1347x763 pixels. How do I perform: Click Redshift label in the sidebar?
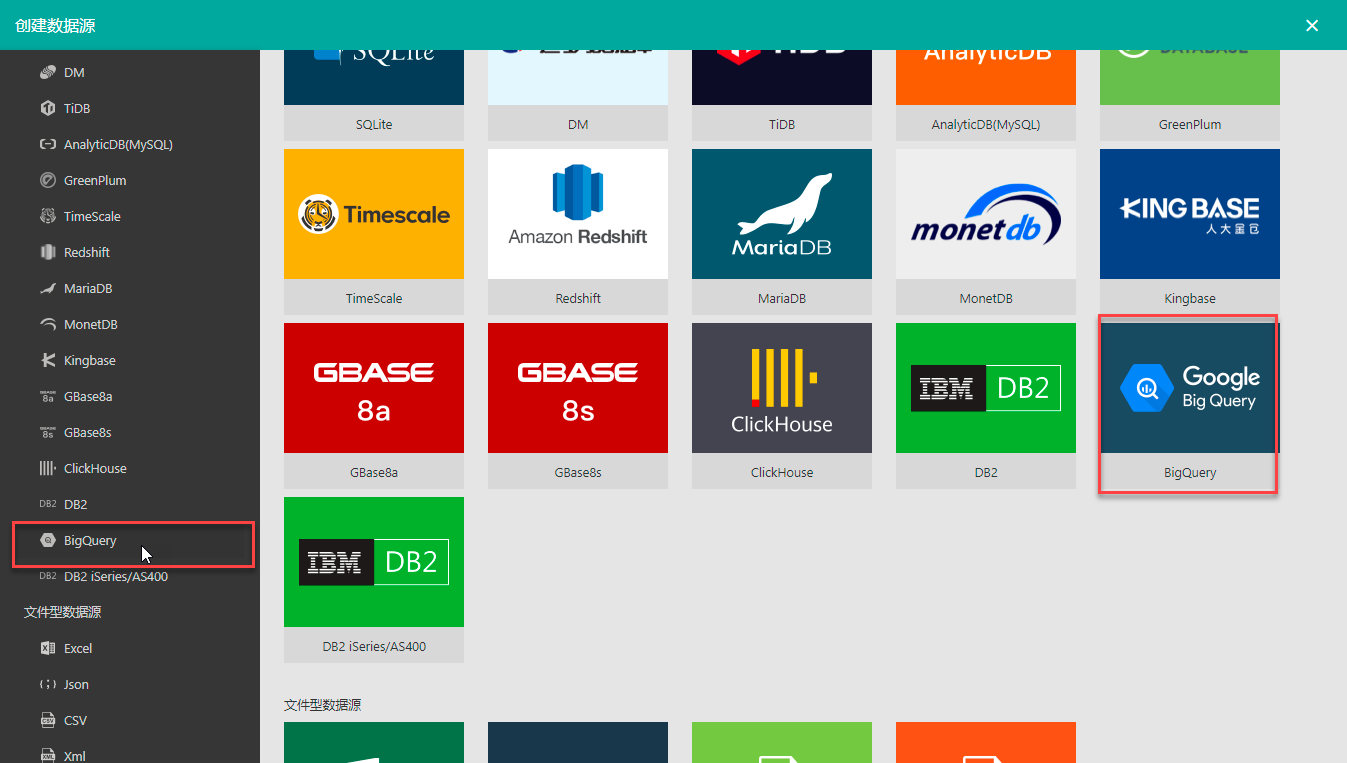87,253
